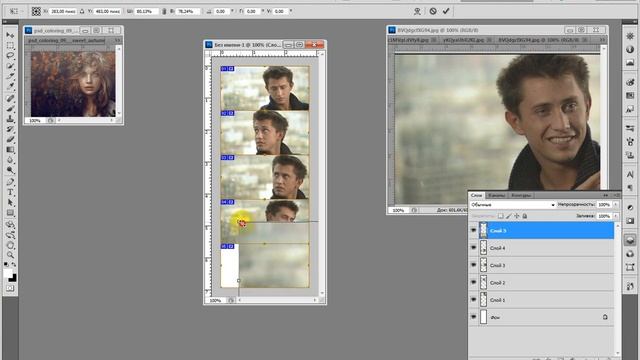The image size is (640, 360).
Task: Hide layer Слой 5 with eye icon
Action: (x=473, y=231)
